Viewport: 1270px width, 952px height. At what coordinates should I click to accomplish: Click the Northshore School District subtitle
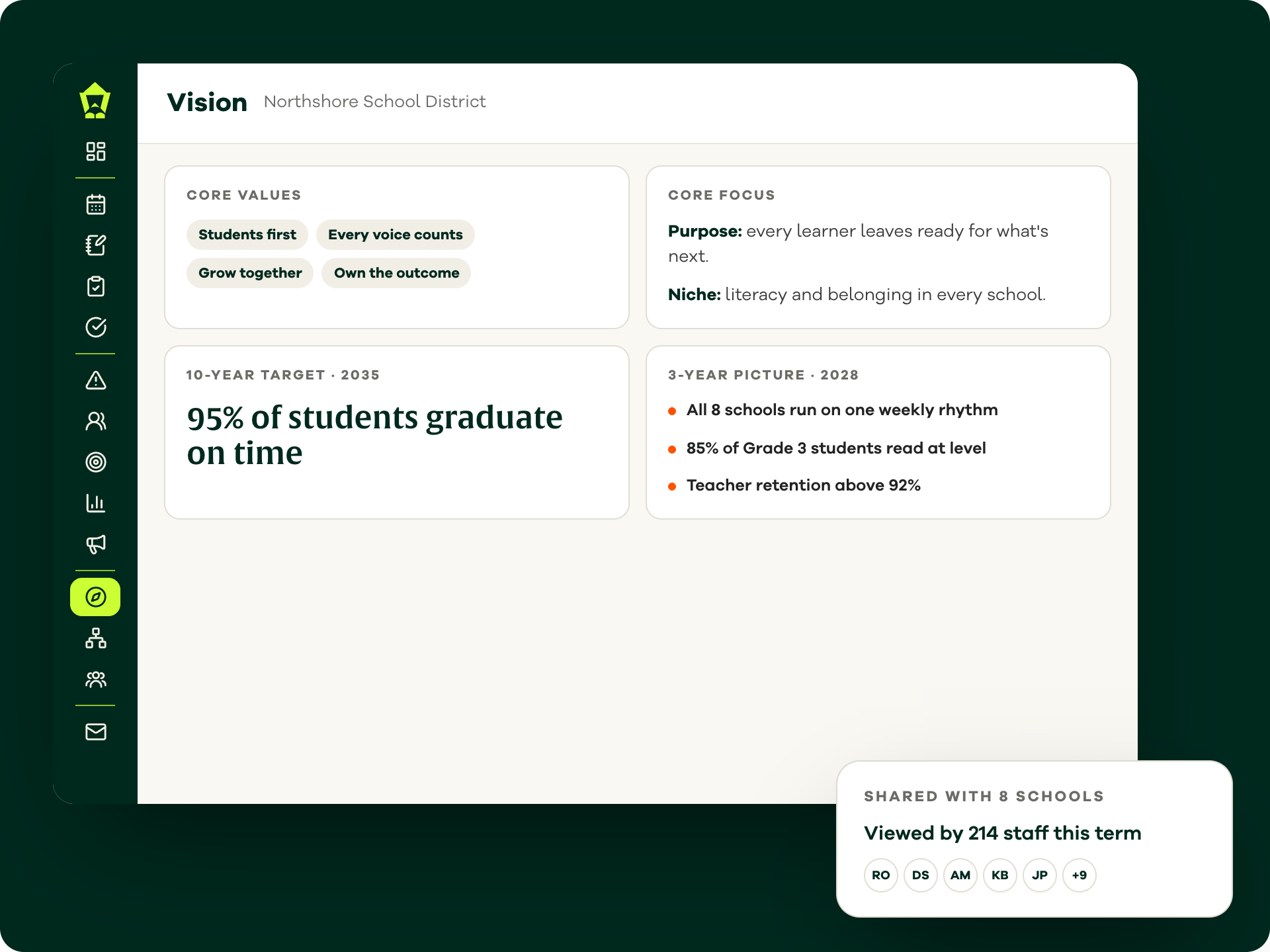[x=374, y=101]
